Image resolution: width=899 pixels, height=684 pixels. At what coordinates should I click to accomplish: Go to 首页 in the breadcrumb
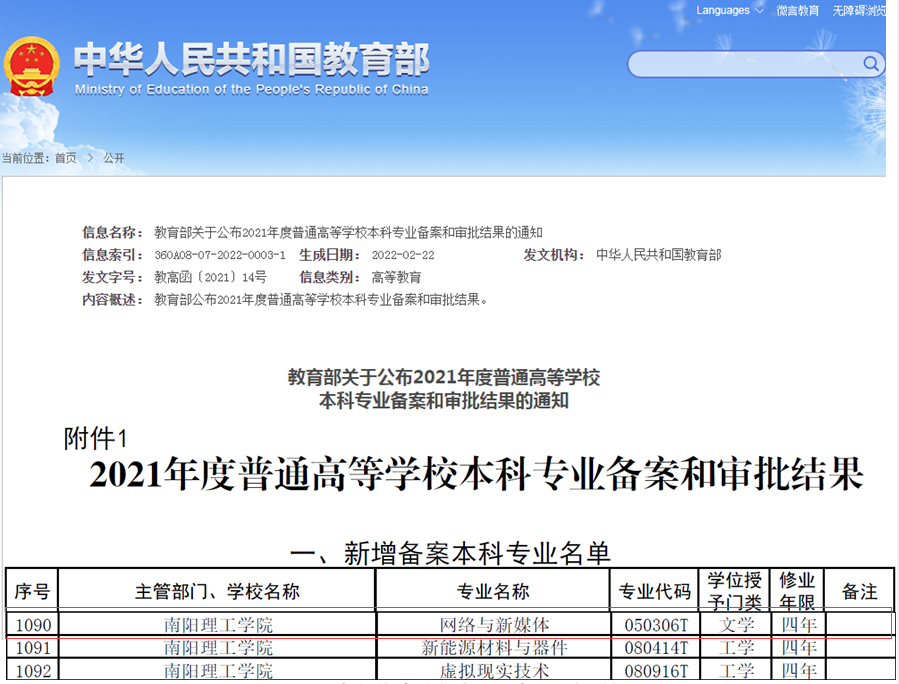coord(65,158)
